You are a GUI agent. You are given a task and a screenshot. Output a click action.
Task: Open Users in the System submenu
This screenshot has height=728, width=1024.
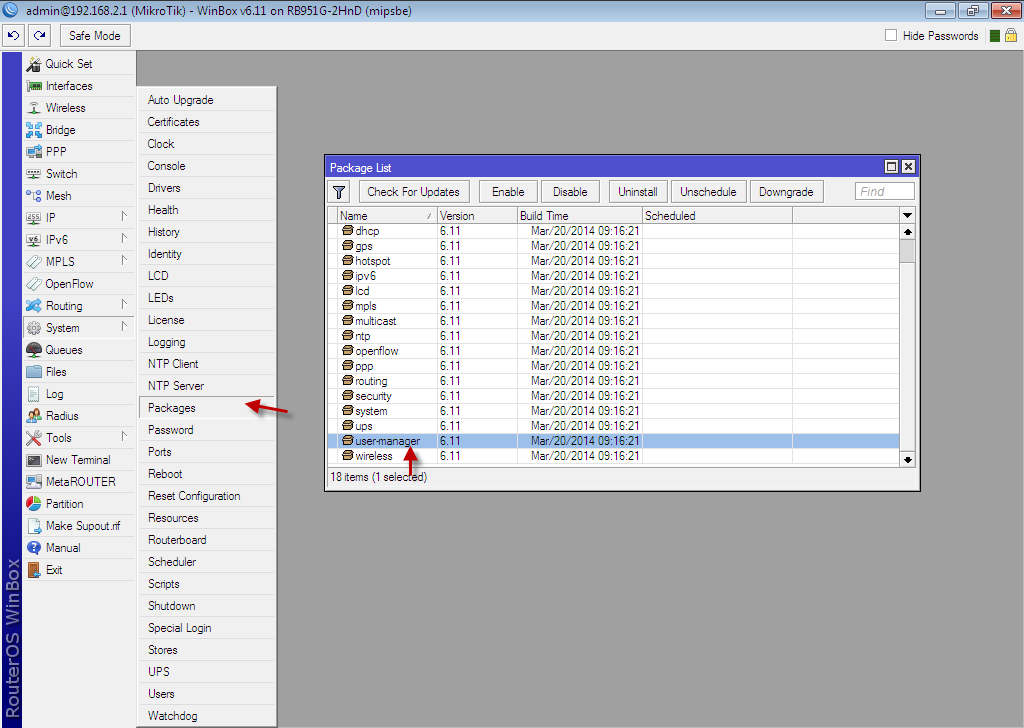click(207, 694)
